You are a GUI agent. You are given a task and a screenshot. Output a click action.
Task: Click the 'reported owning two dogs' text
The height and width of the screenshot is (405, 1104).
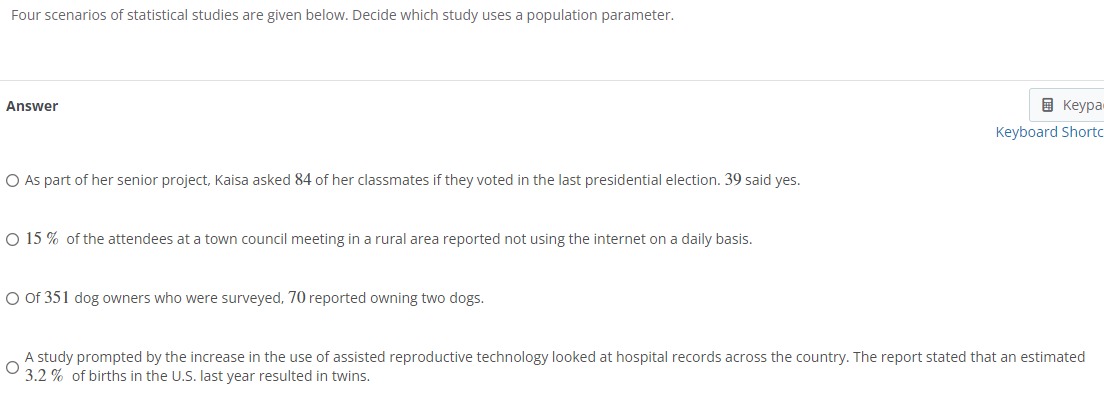[x=396, y=298]
